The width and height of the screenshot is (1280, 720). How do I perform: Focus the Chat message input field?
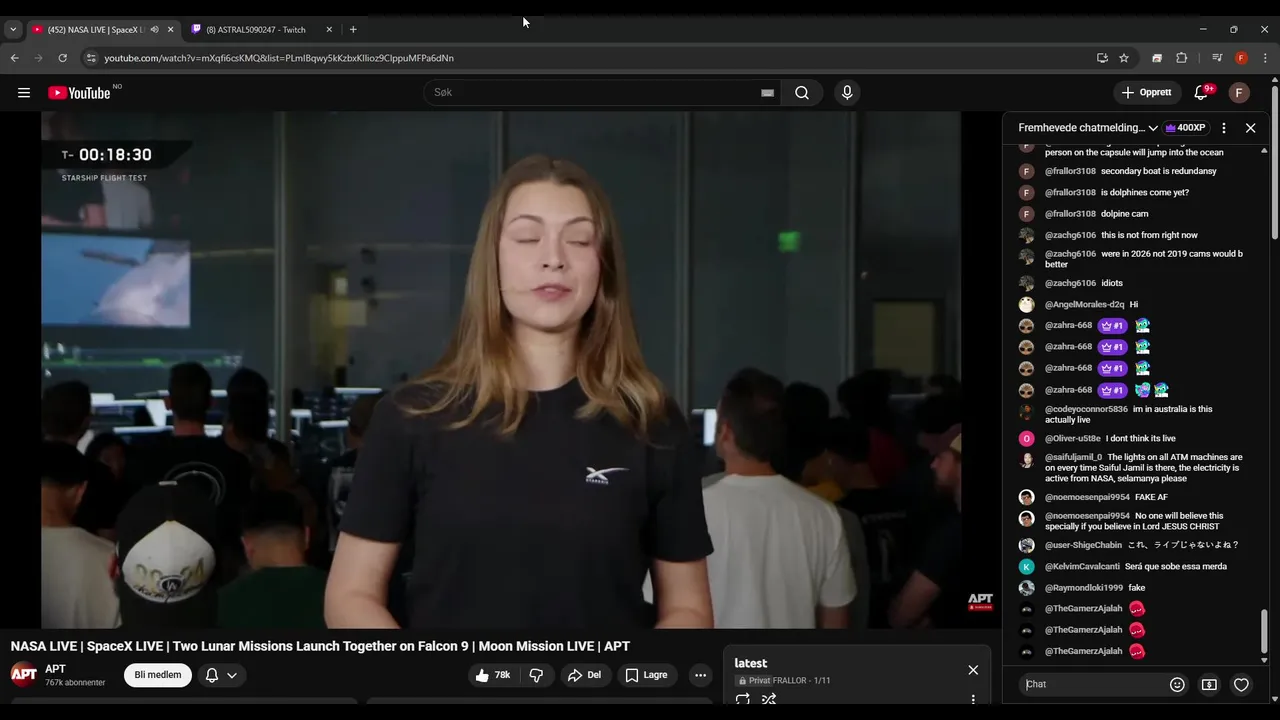(x=1092, y=685)
